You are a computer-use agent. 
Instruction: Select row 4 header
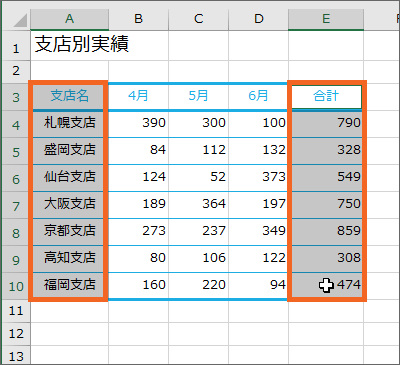click(16, 124)
